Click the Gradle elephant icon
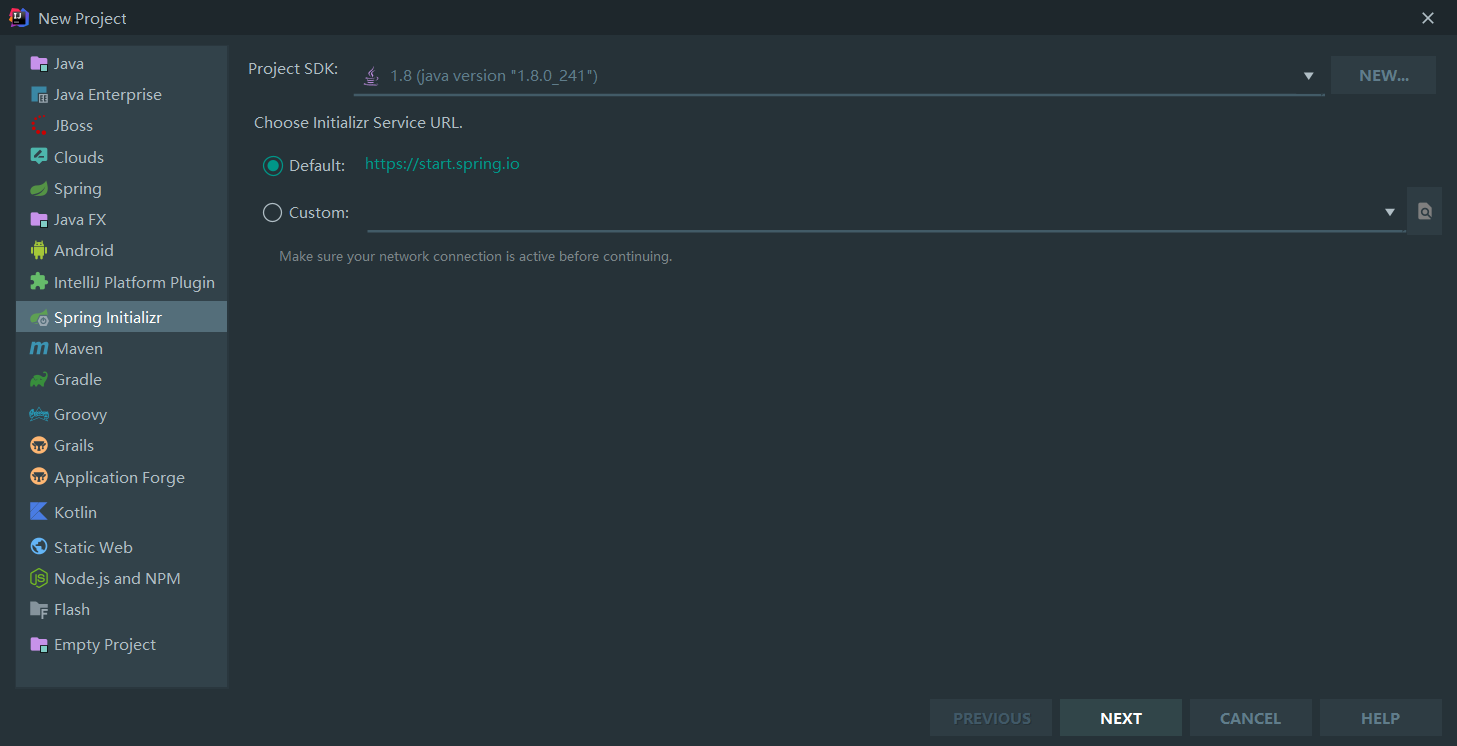1457x746 pixels. pyautogui.click(x=39, y=380)
